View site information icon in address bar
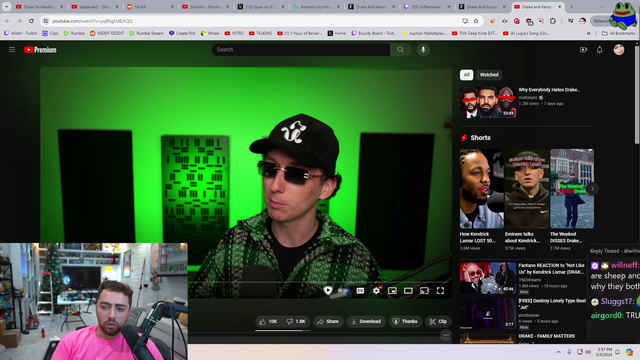 (x=46, y=21)
